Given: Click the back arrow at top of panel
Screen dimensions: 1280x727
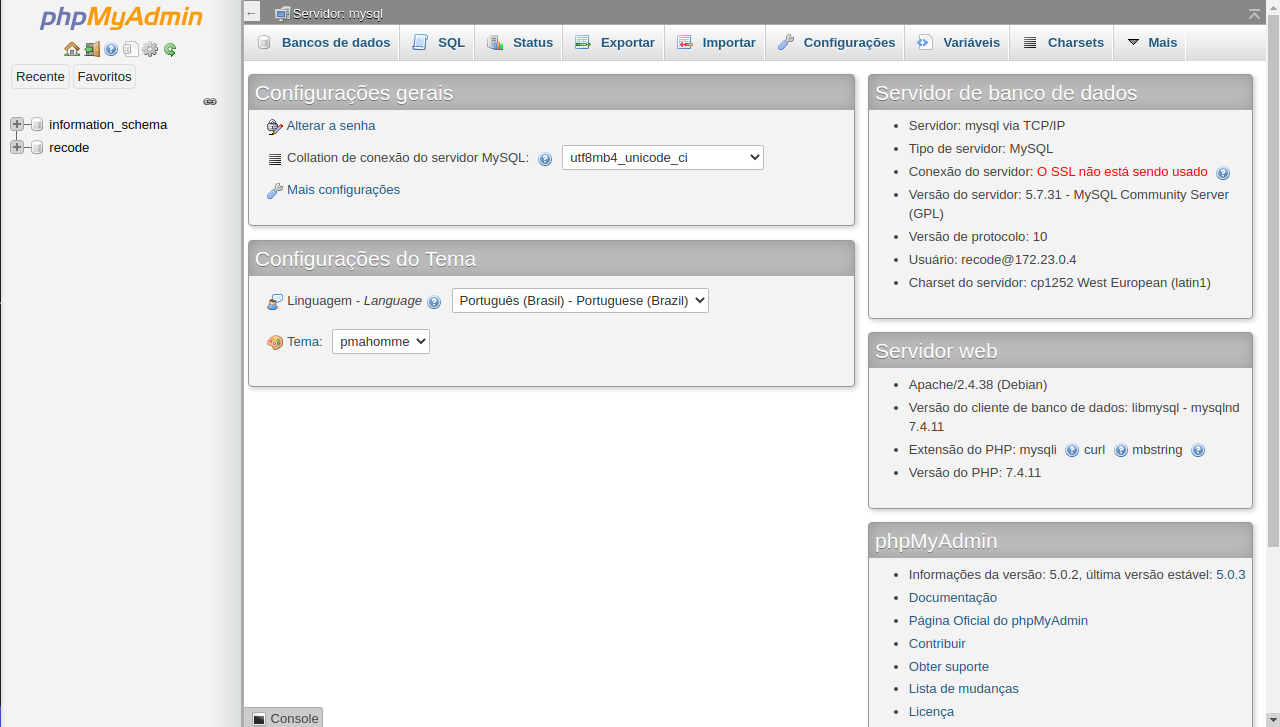Looking at the screenshot, I should click(252, 12).
